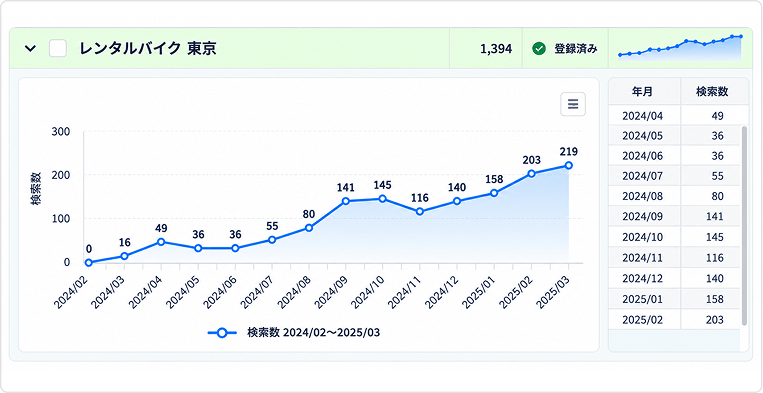Image resolution: width=763 pixels, height=393 pixels.
Task: Click the chart data point labeled 203
Action: coord(531,174)
